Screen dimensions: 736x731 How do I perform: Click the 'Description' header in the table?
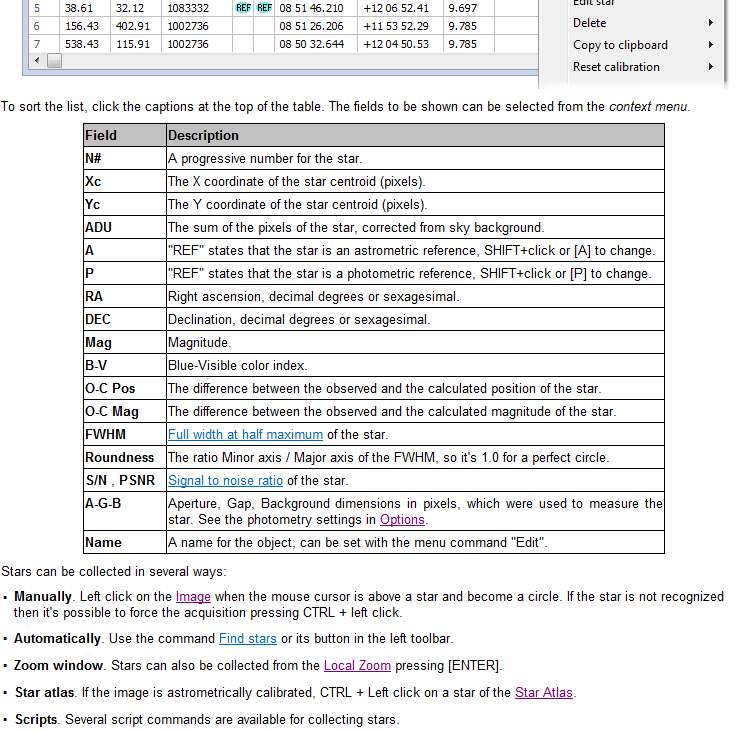pyautogui.click(x=415, y=135)
